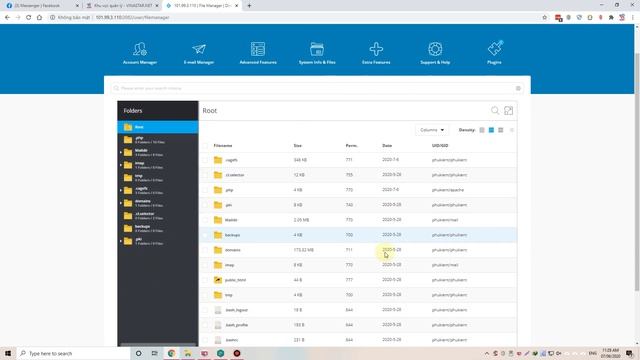This screenshot has width=640, height=360.
Task: Select Root in the Folders sidebar
Action: click(158, 127)
